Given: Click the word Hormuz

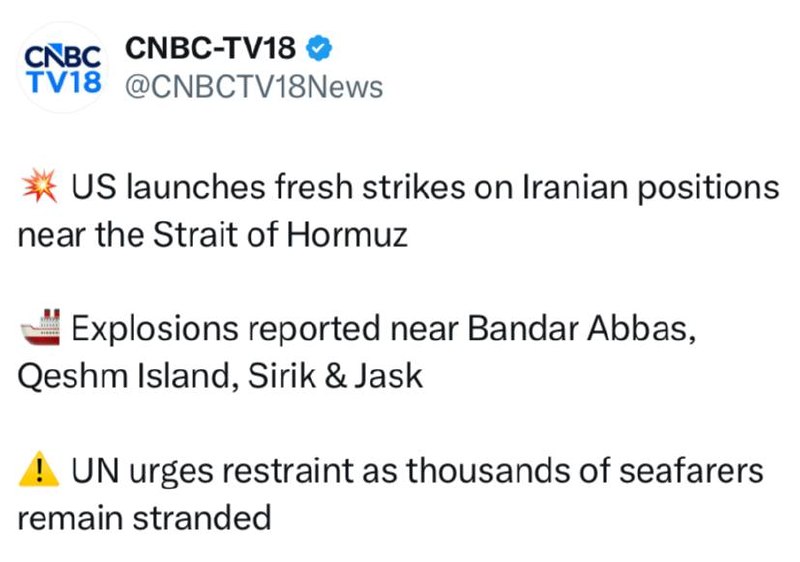Looking at the screenshot, I should coord(346,236).
